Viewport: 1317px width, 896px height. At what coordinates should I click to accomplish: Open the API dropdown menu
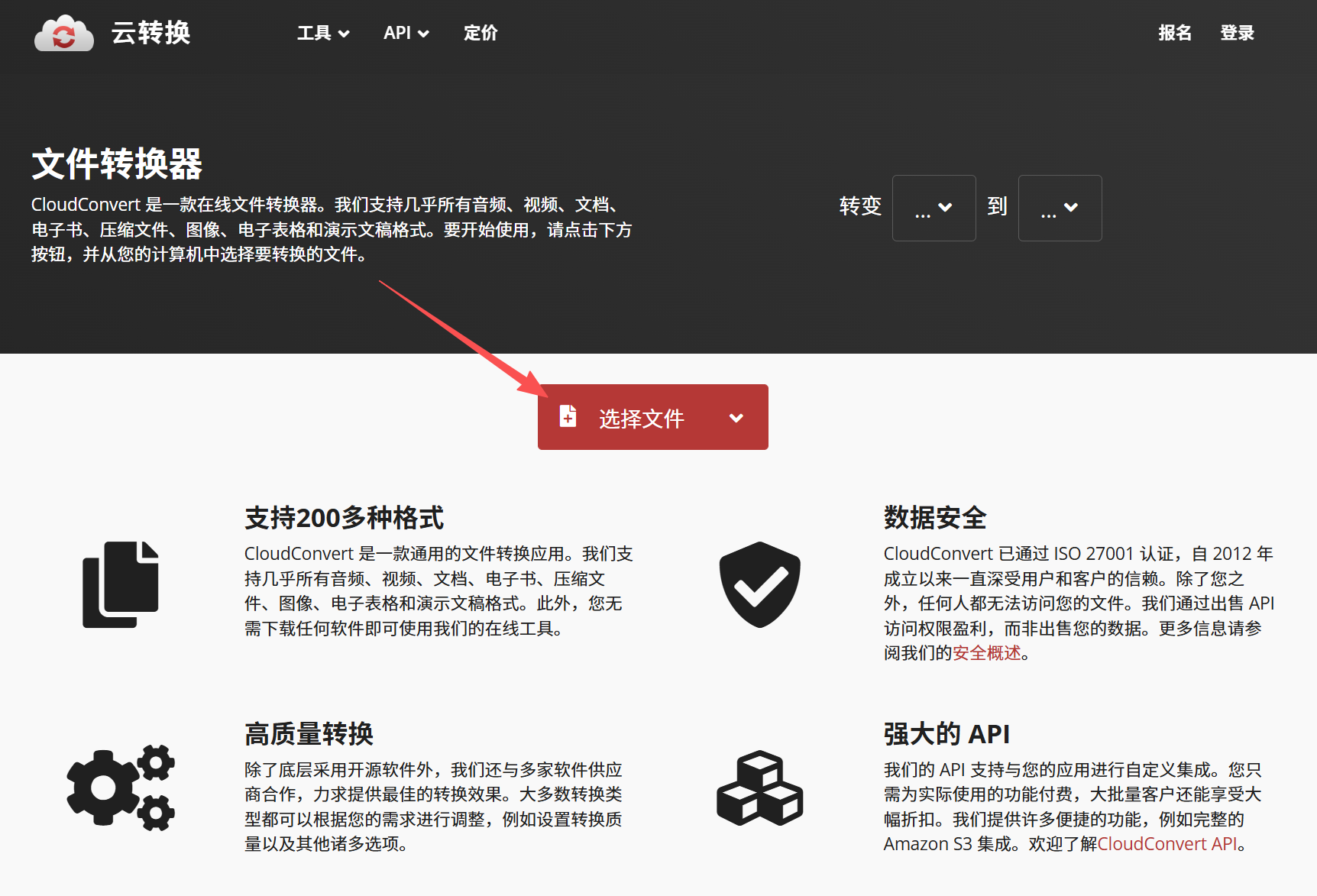pos(406,33)
